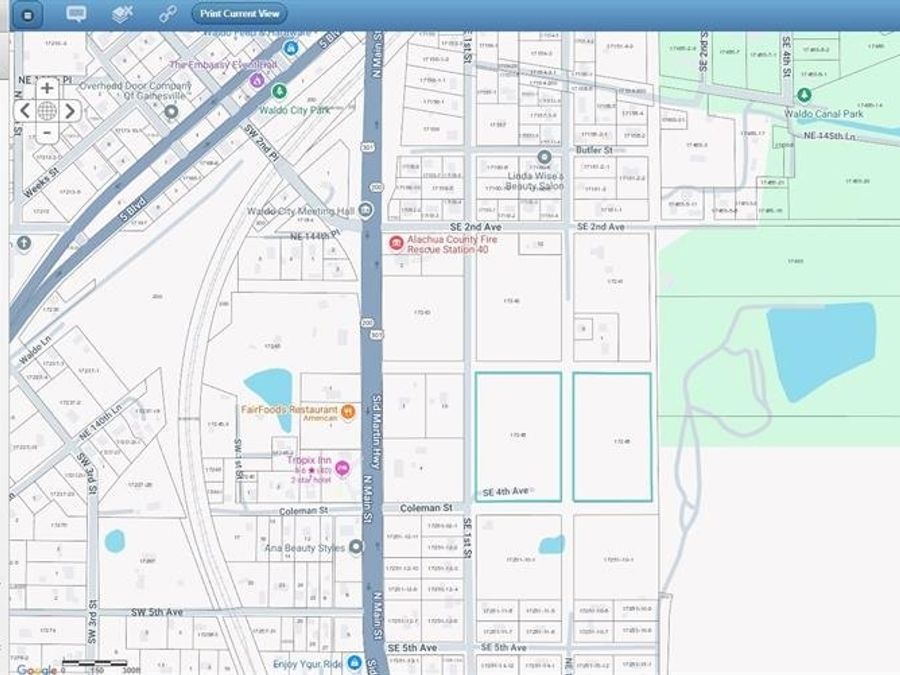Click the Waldo Canal Park pin
900x675 pixels.
804,95
